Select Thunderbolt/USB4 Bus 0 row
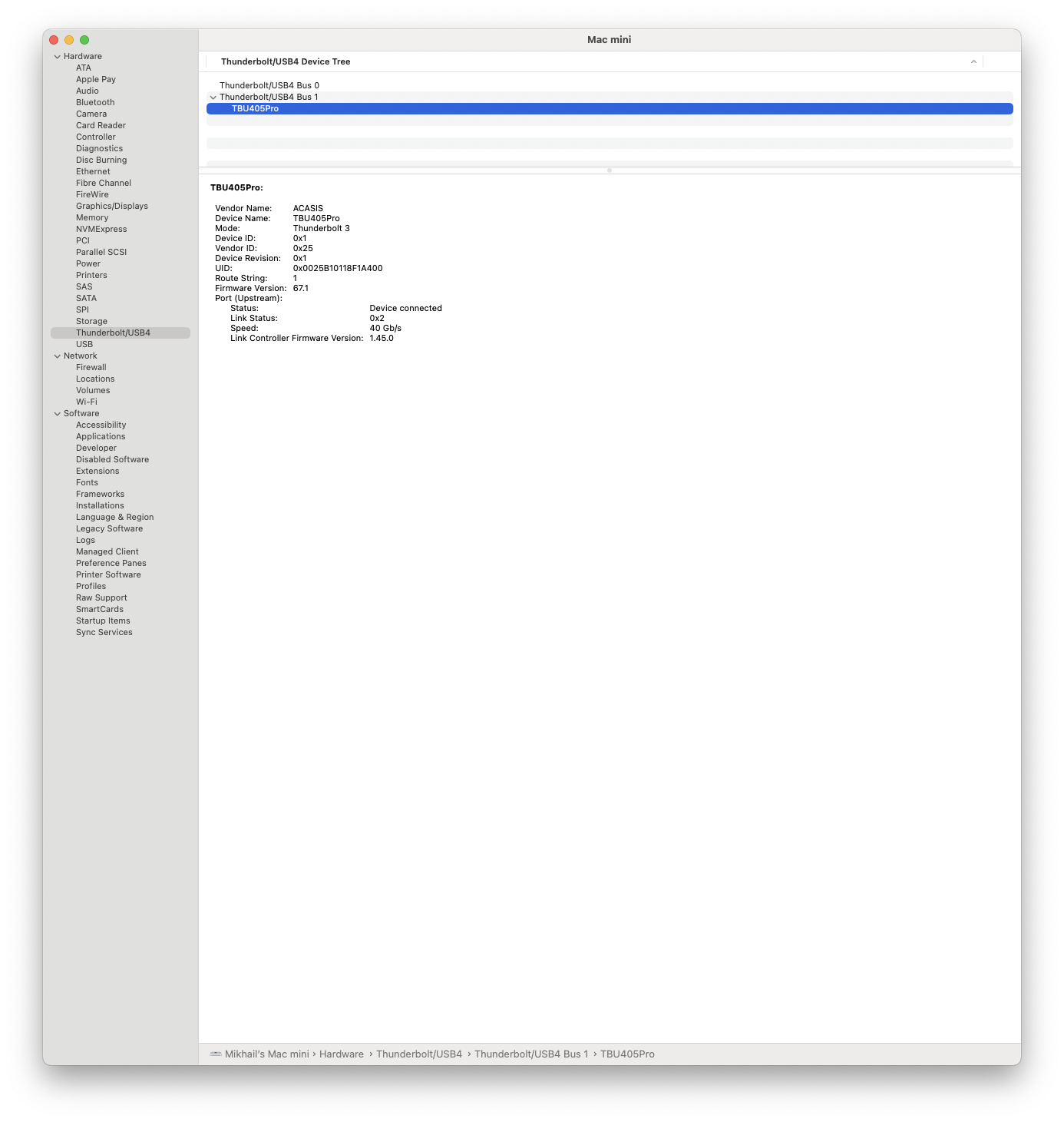 click(610, 86)
